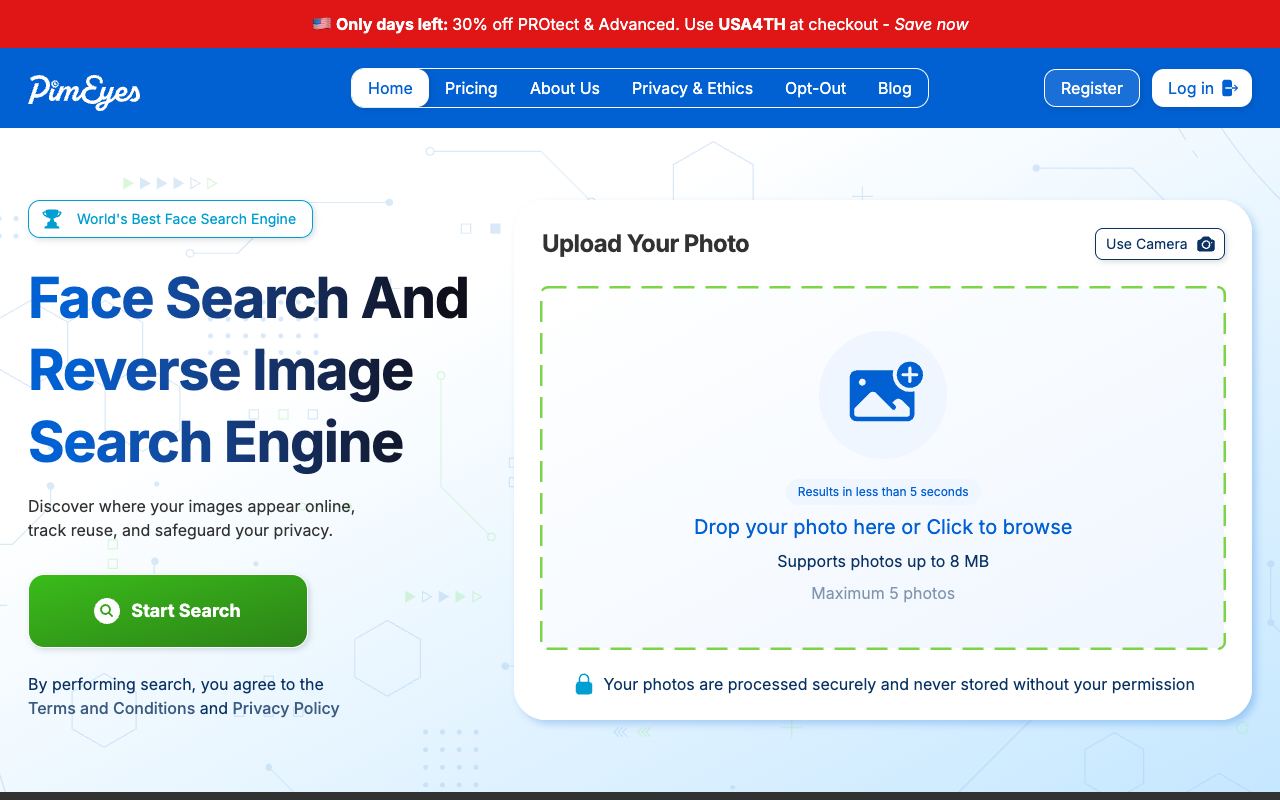Click the image upload icon with plus

coord(885,392)
